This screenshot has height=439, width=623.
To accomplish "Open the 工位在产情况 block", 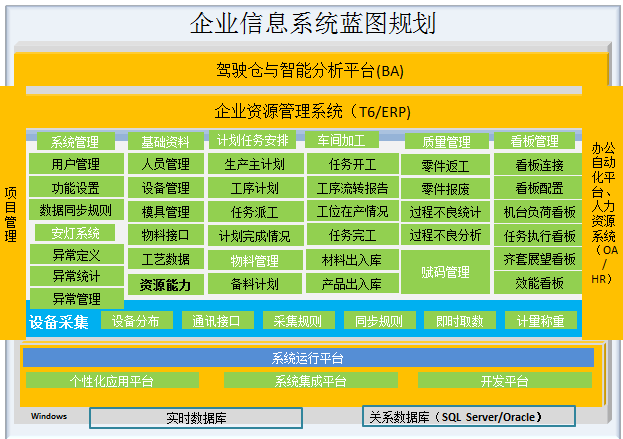I will [352, 211].
